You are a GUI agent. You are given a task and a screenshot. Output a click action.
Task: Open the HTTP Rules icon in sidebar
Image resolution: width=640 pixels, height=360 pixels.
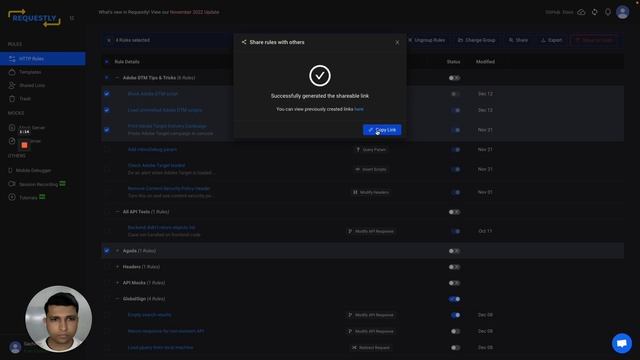coord(12,59)
